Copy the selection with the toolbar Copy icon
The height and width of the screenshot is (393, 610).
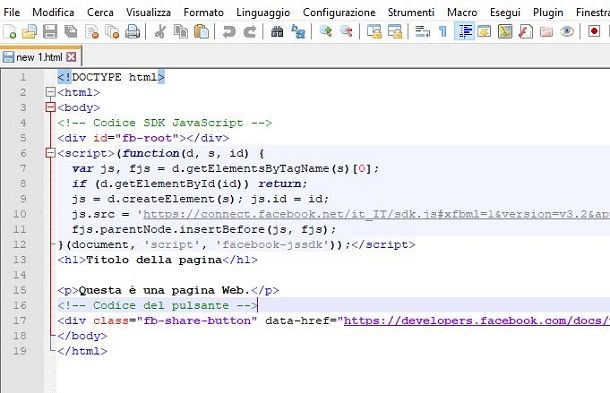181,32
